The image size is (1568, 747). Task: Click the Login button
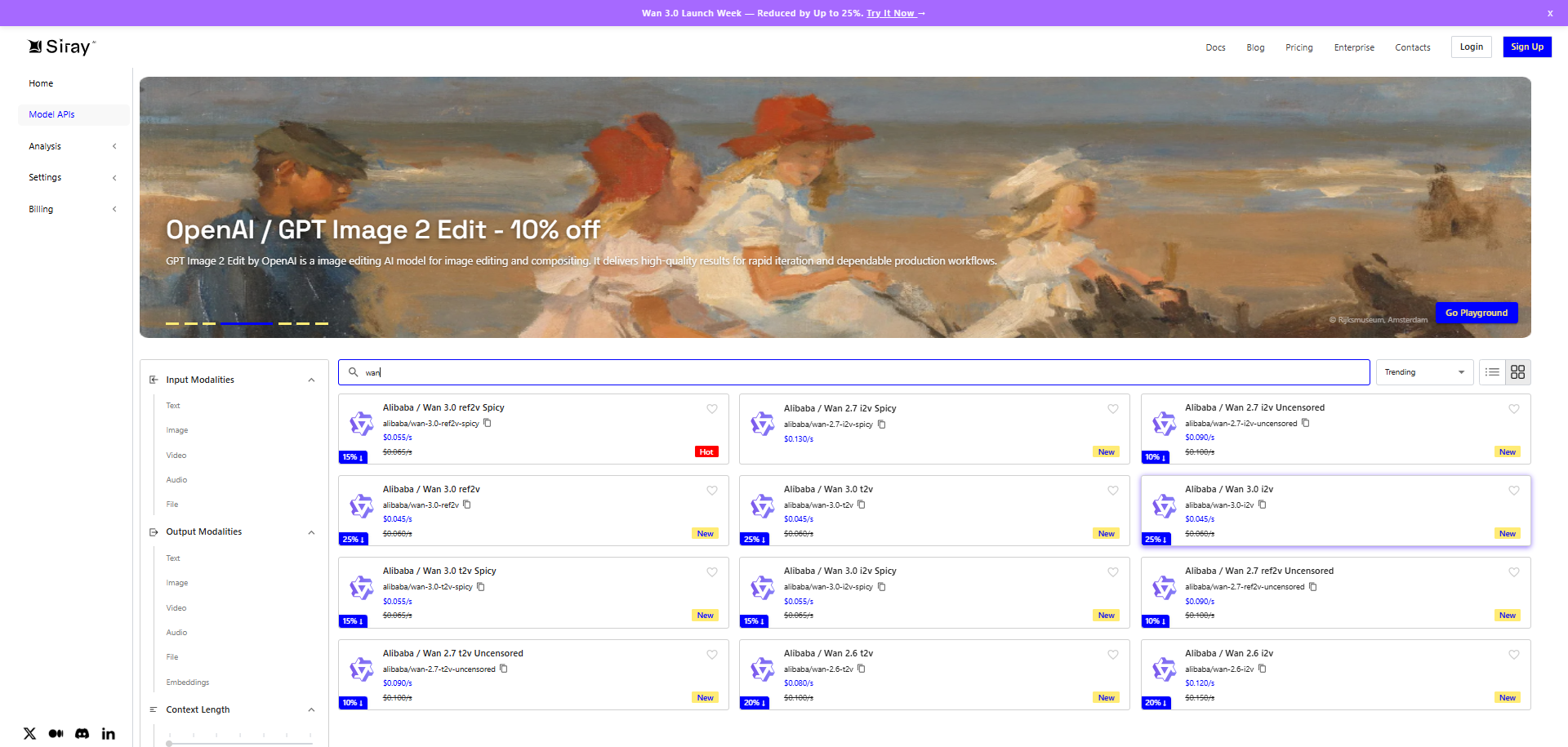click(x=1472, y=47)
